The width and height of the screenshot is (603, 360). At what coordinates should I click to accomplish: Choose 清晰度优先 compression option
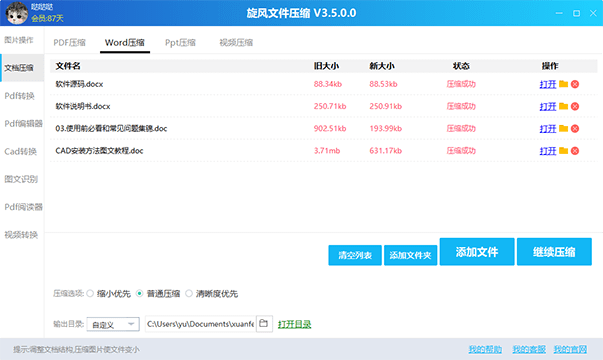[x=189, y=293]
